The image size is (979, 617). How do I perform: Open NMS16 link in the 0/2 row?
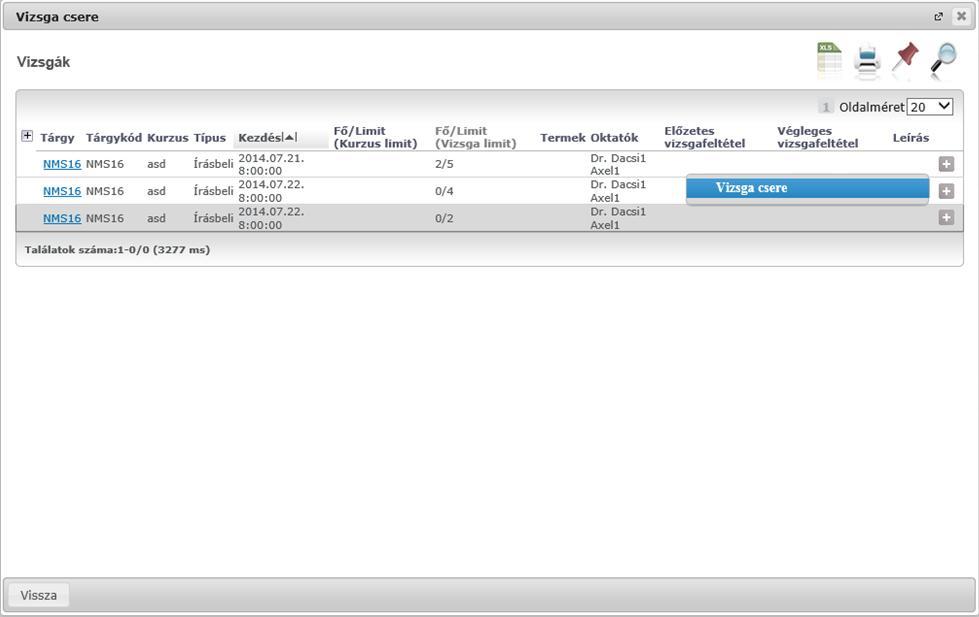62,218
